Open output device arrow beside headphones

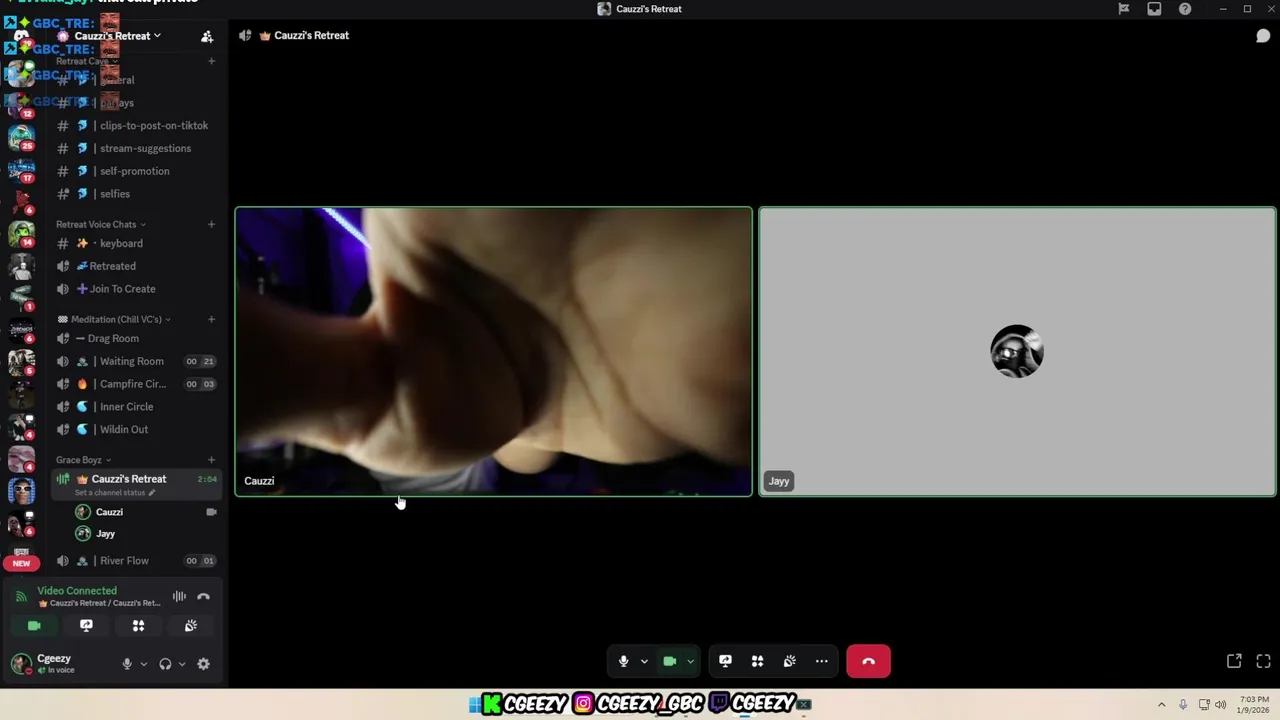[x=181, y=664]
